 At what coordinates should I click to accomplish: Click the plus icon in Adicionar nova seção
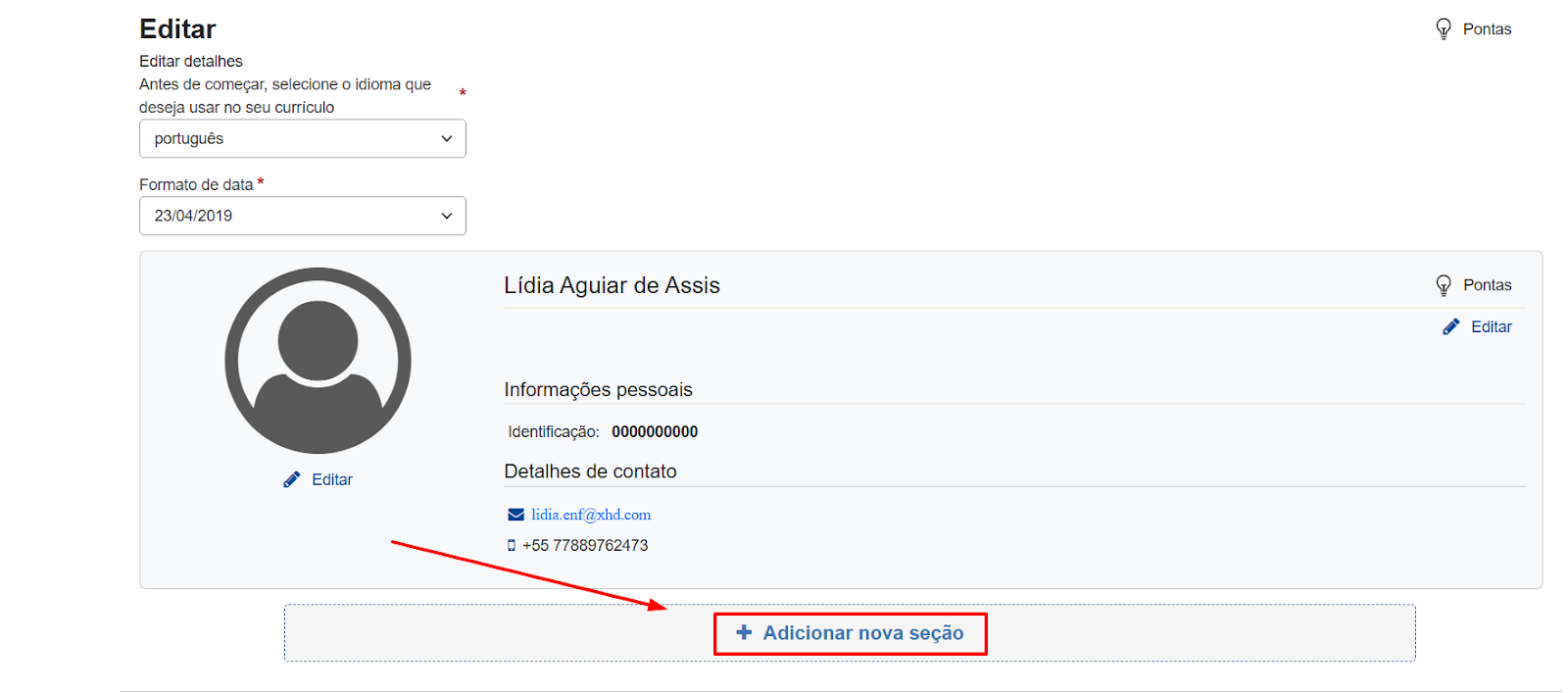point(744,632)
